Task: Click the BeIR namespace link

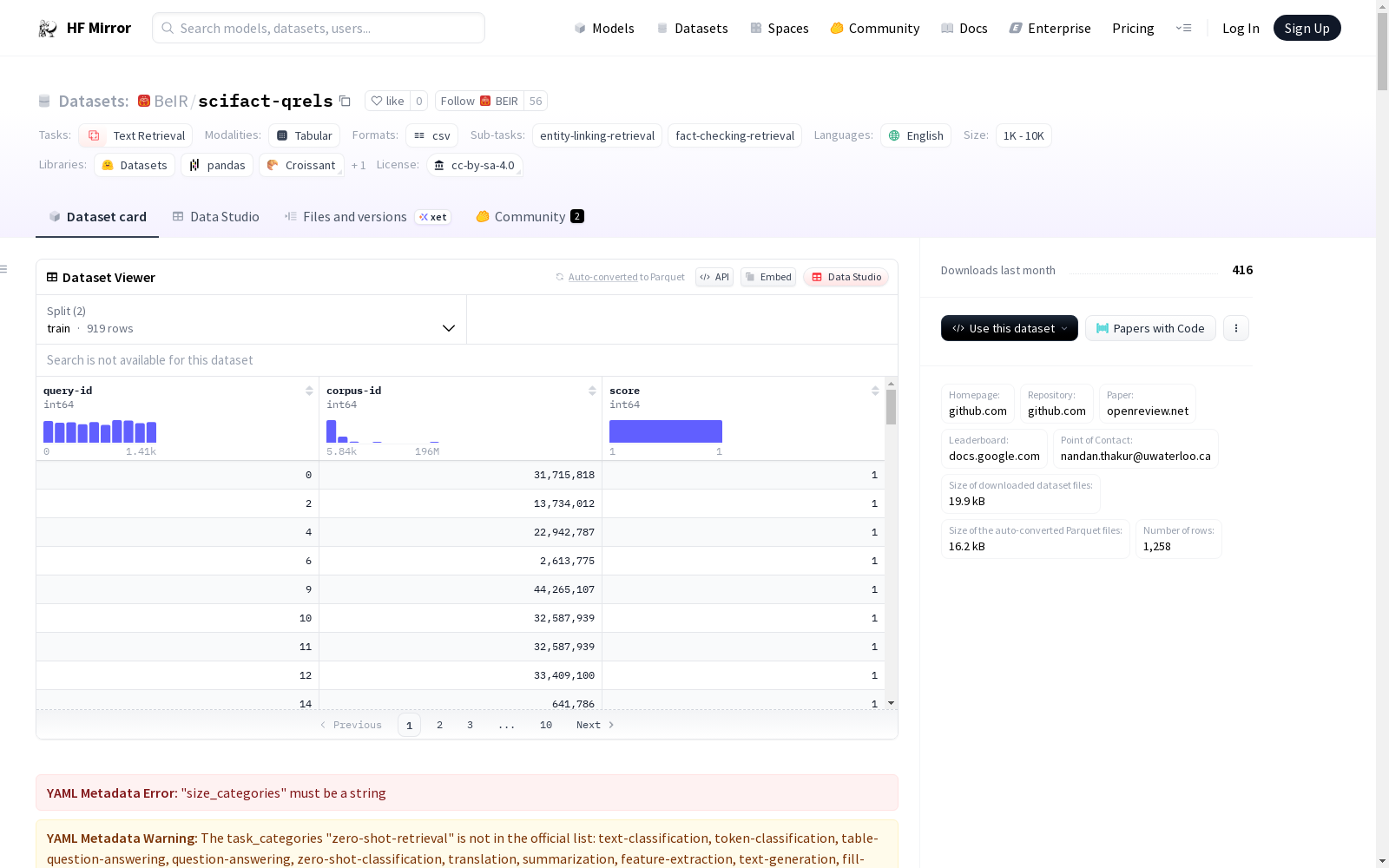Action: [171, 101]
